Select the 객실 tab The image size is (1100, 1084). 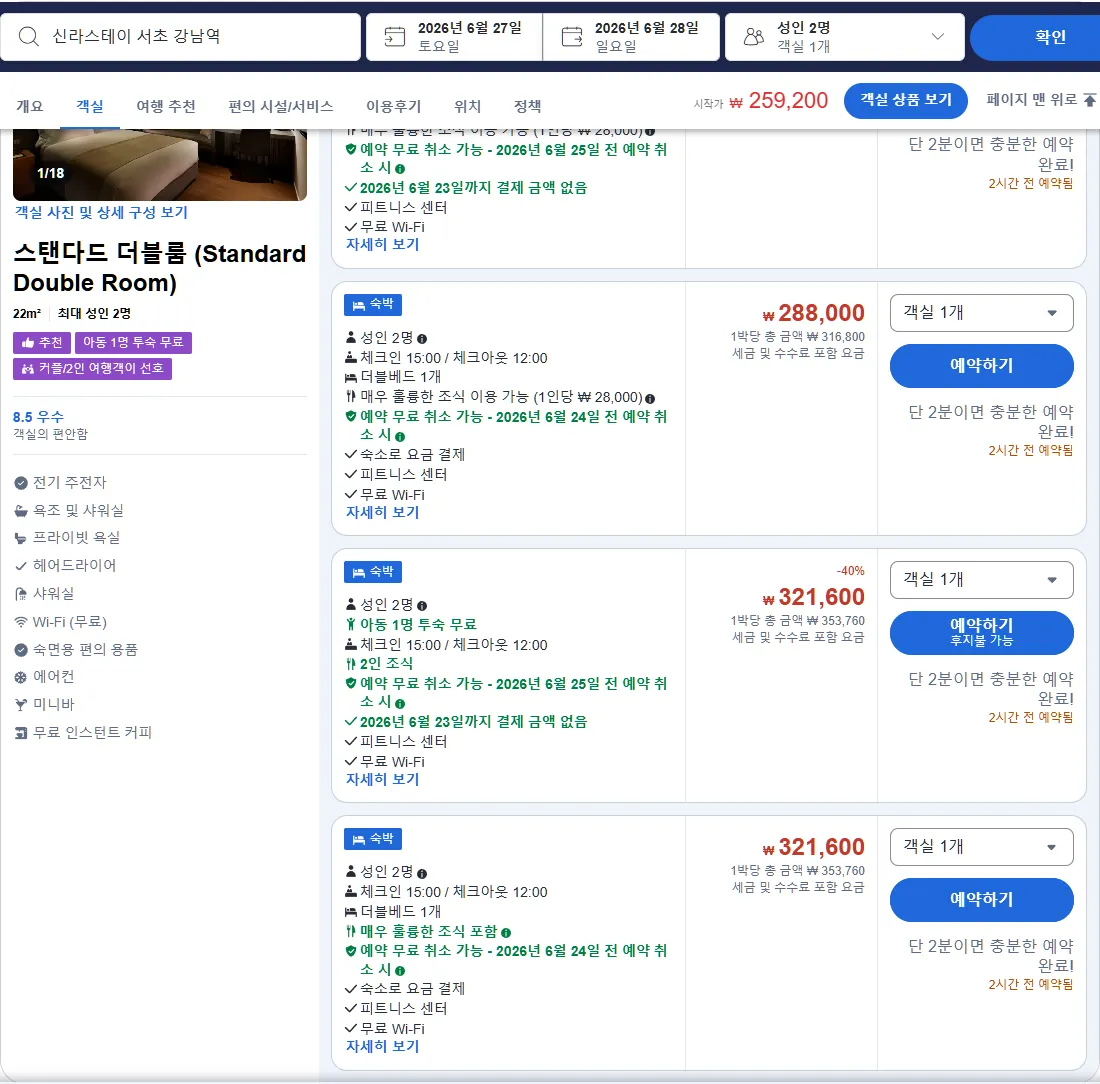click(x=90, y=106)
